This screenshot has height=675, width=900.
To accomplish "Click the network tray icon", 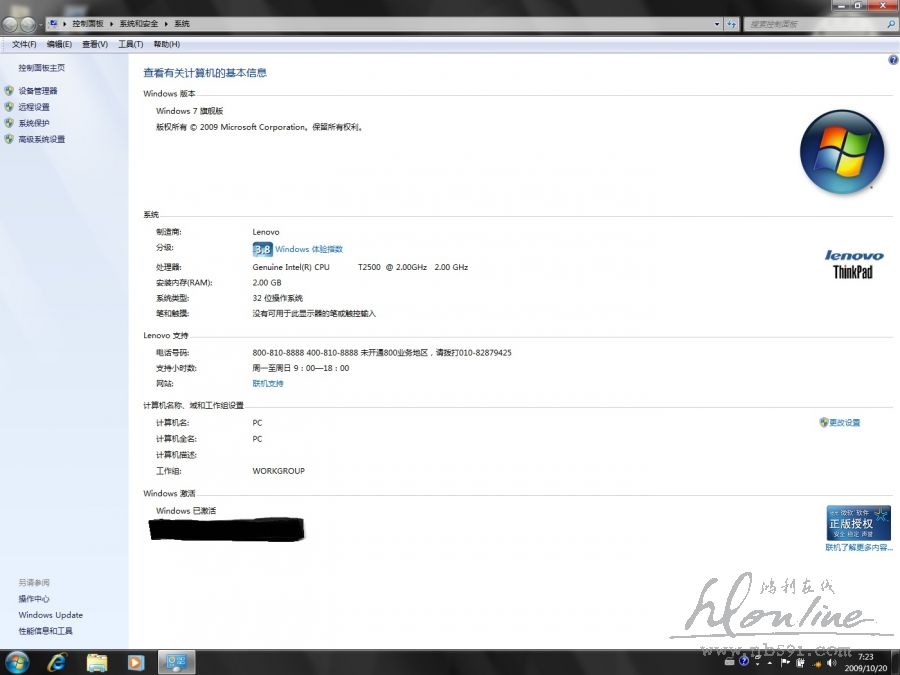I will pyautogui.click(x=817, y=664).
